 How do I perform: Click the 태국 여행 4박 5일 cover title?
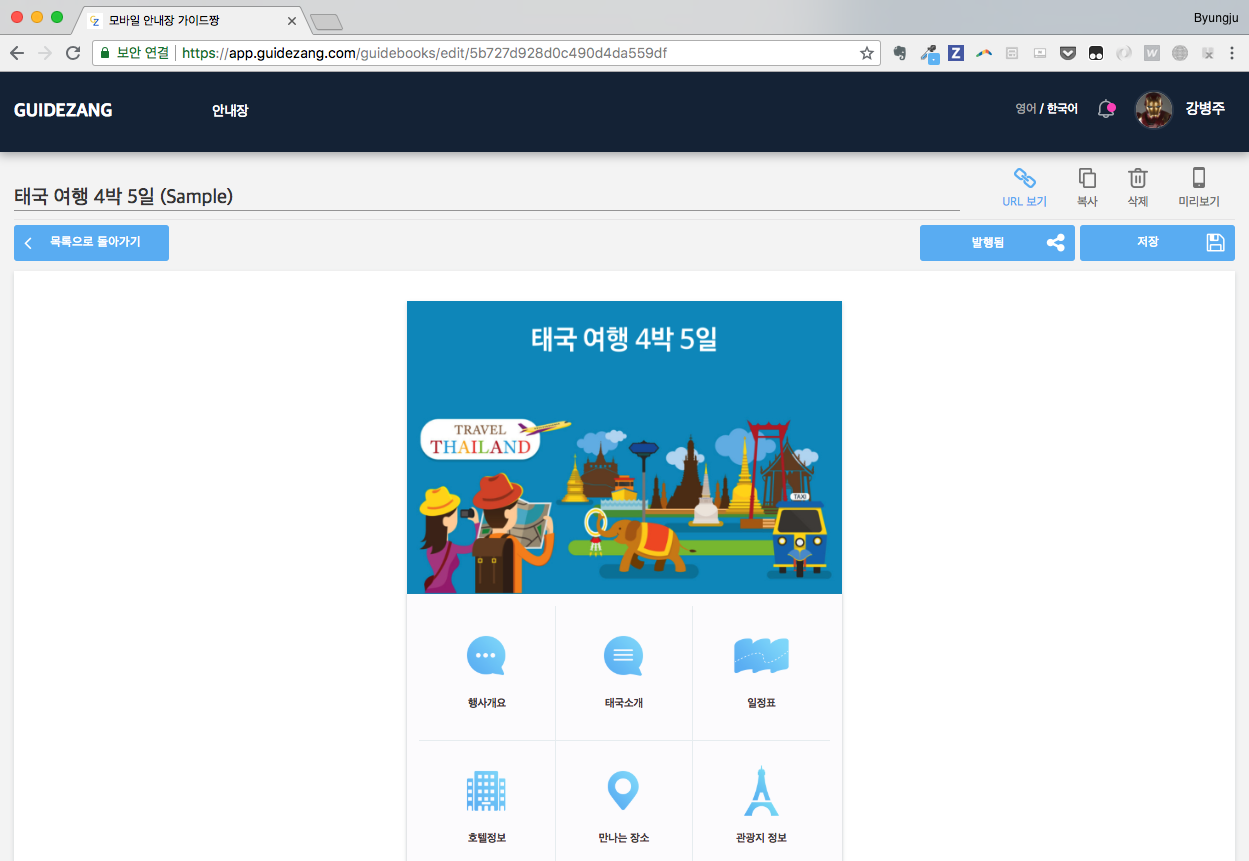point(624,339)
